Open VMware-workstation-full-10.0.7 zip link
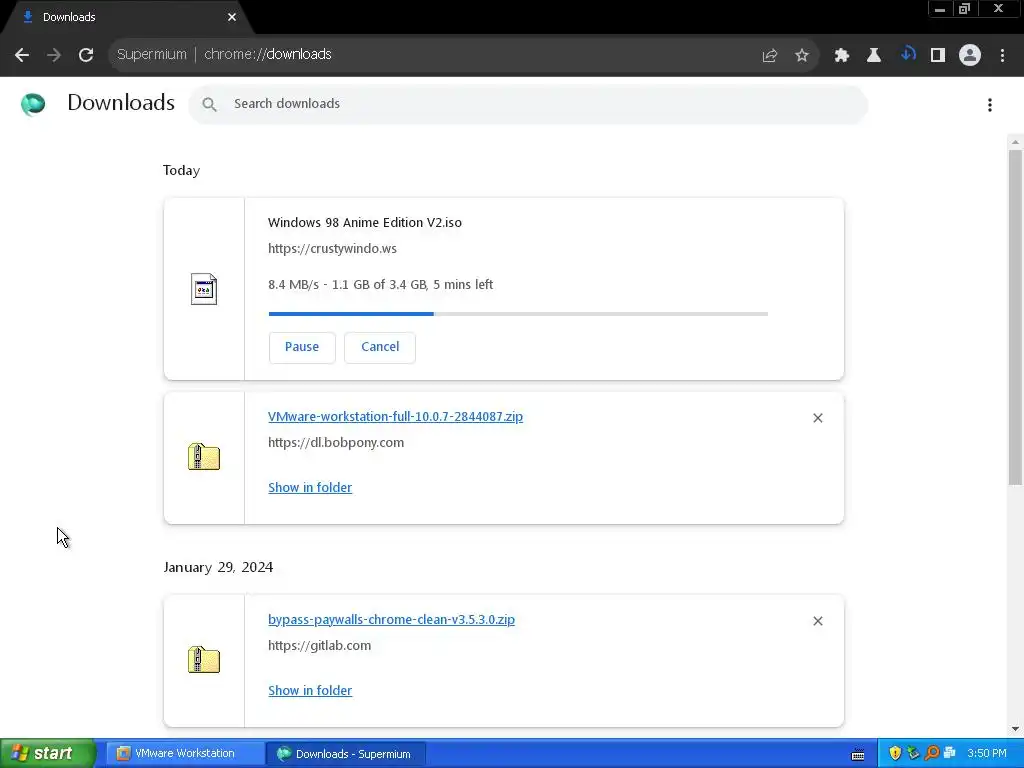The height and width of the screenshot is (768, 1024). (395, 417)
